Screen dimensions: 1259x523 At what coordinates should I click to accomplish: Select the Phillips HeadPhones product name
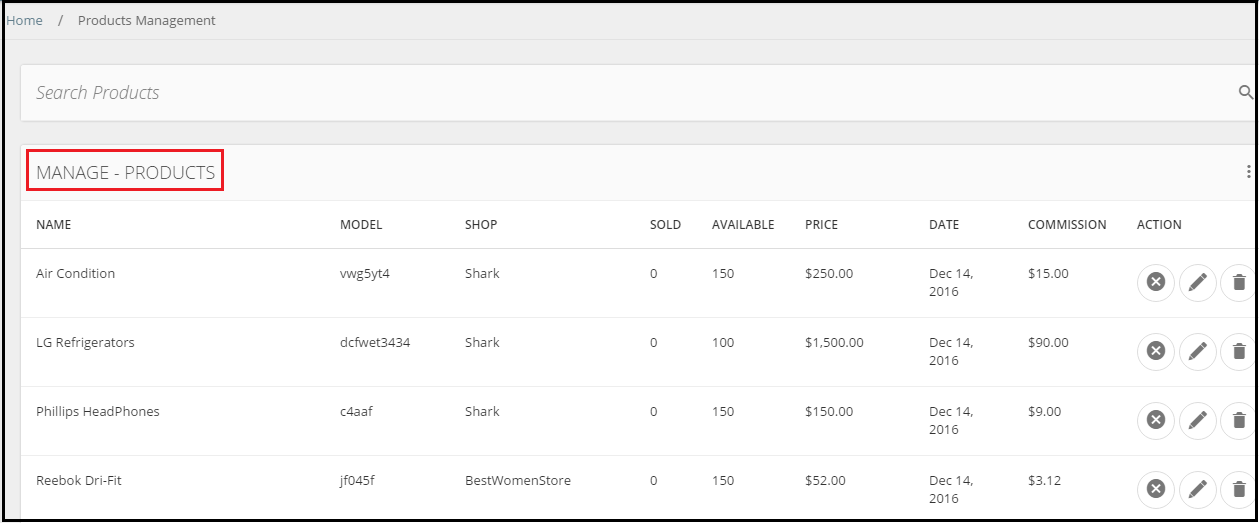point(98,412)
